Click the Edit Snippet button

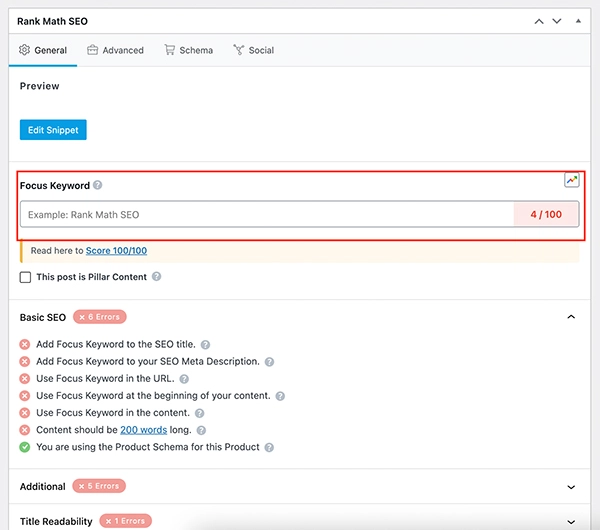pos(53,130)
